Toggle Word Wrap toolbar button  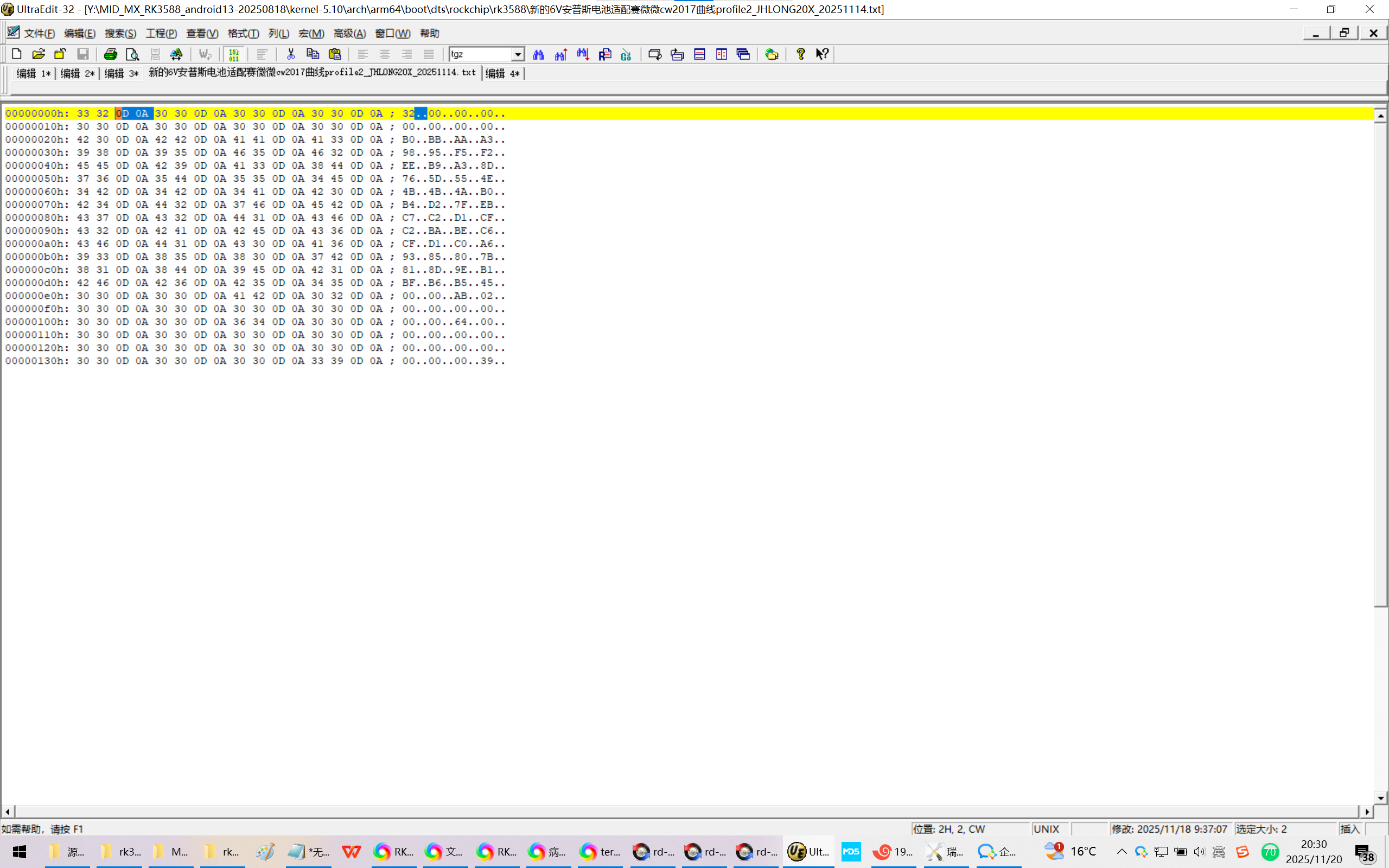pos(205,54)
